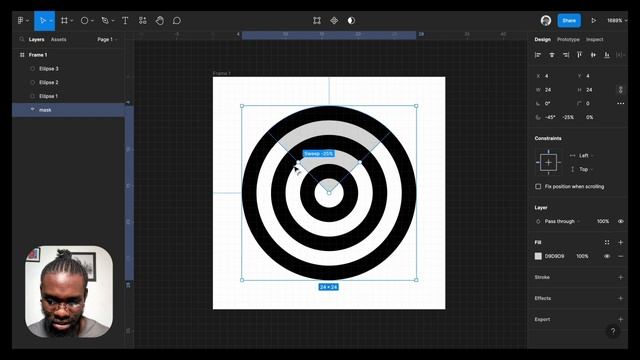Viewport: 640px width, 360px height.
Task: Click the Create component icon
Action: 334,20
